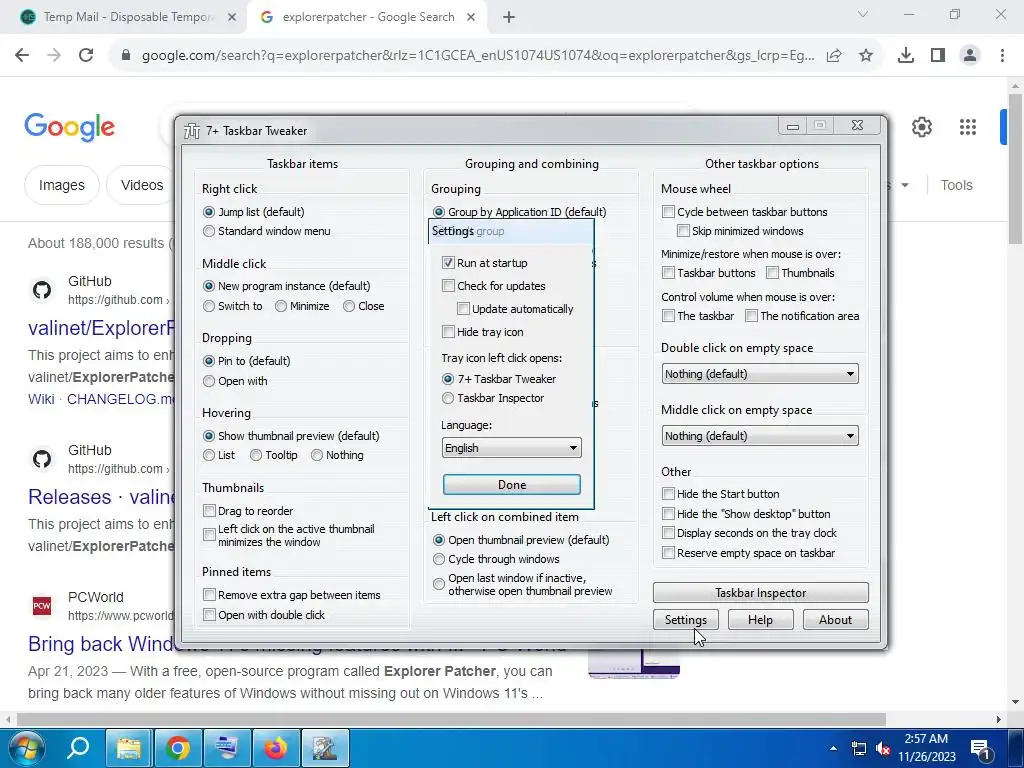Open the computer icon app in taskbar

(x=227, y=748)
